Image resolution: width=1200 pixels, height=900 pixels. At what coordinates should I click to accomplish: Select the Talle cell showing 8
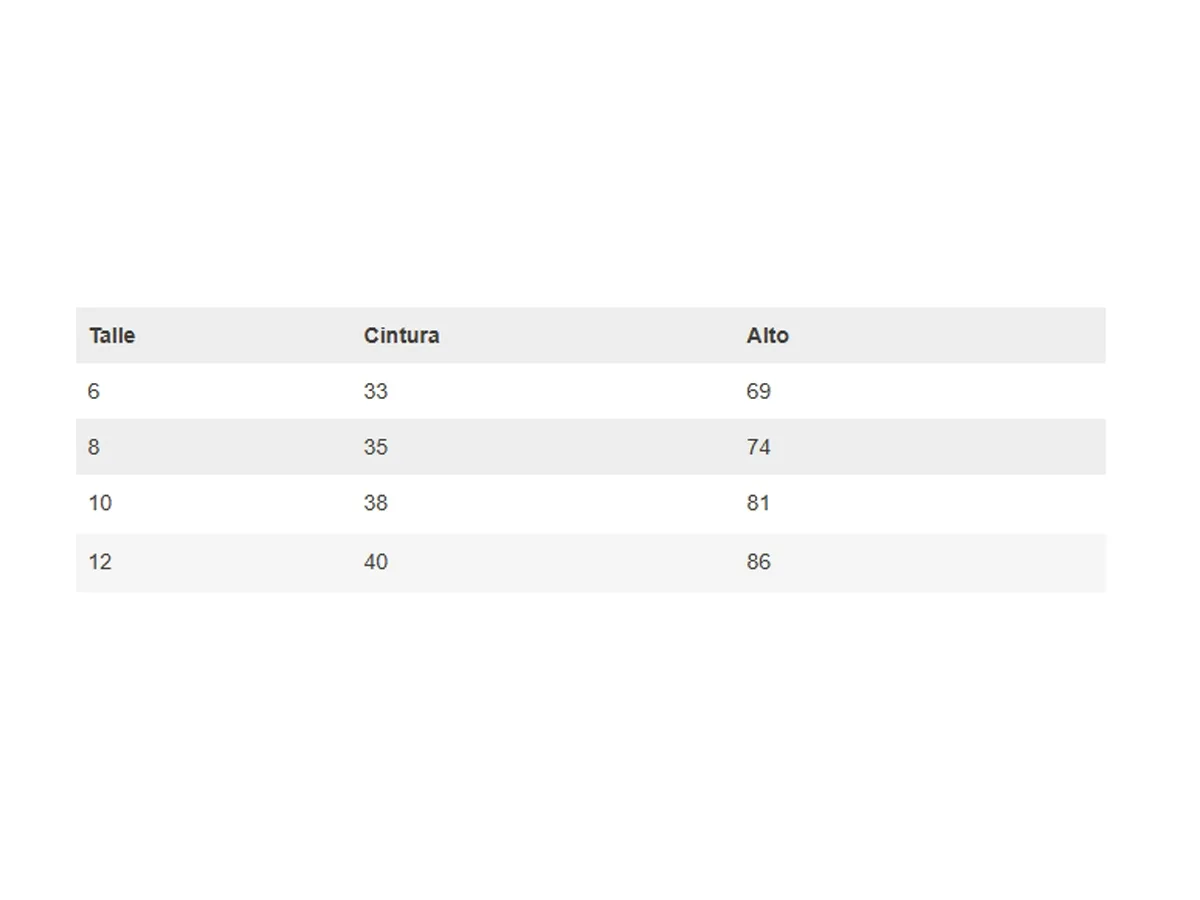[x=93, y=447]
